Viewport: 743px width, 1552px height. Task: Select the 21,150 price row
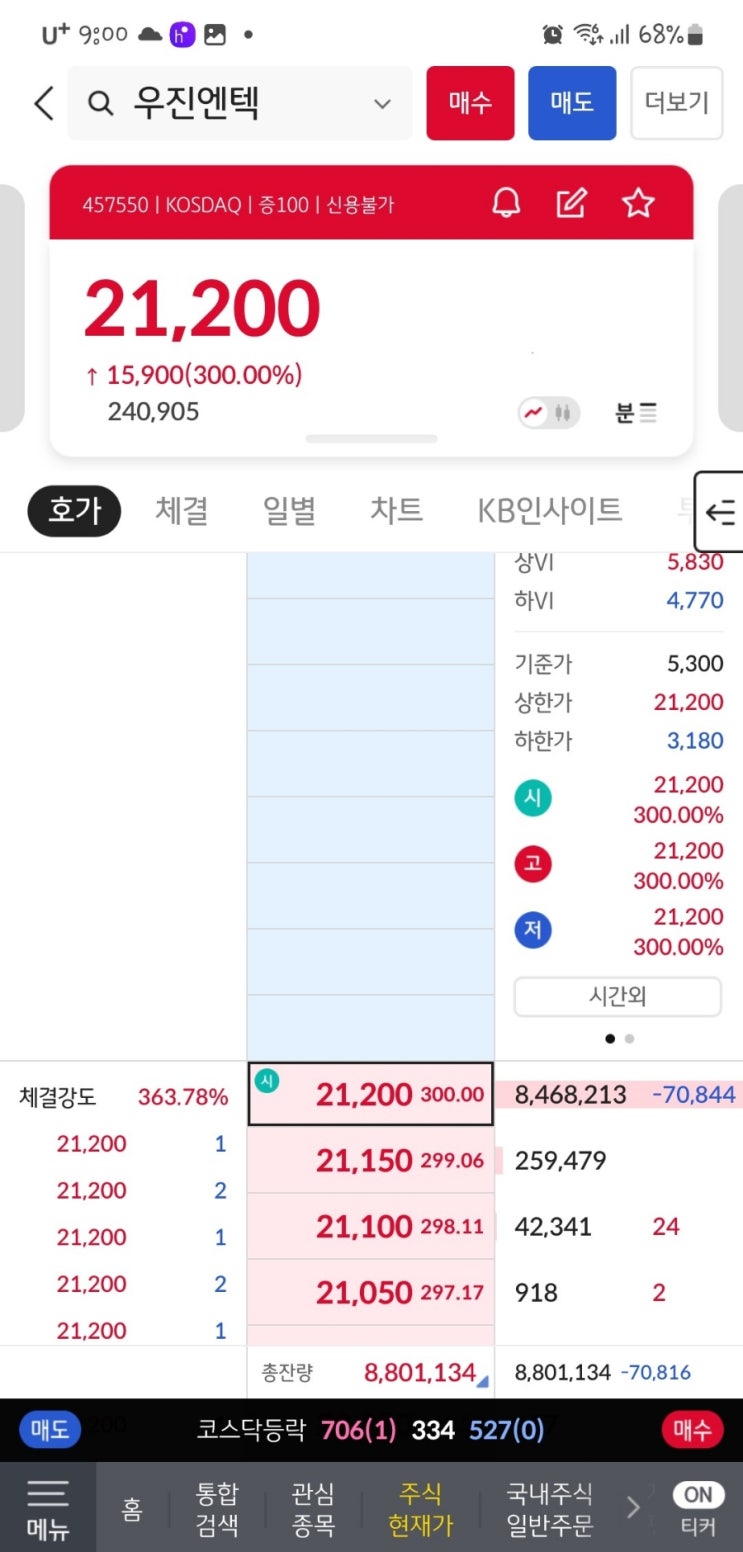(x=371, y=1160)
